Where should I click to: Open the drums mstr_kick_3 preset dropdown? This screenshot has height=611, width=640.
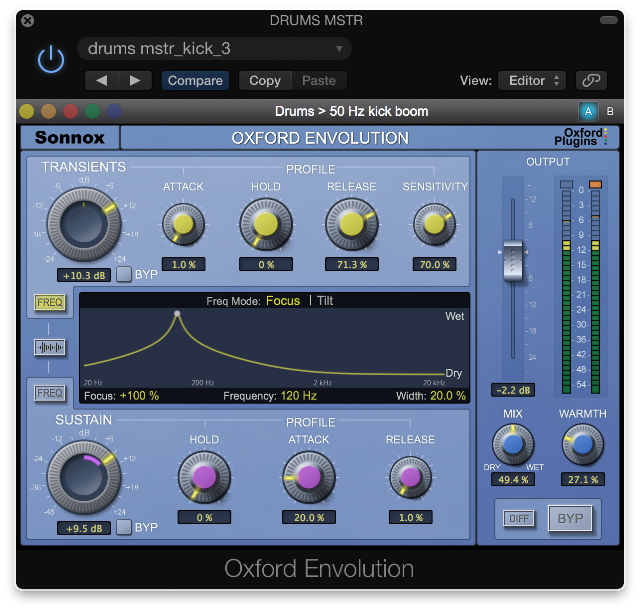214,49
